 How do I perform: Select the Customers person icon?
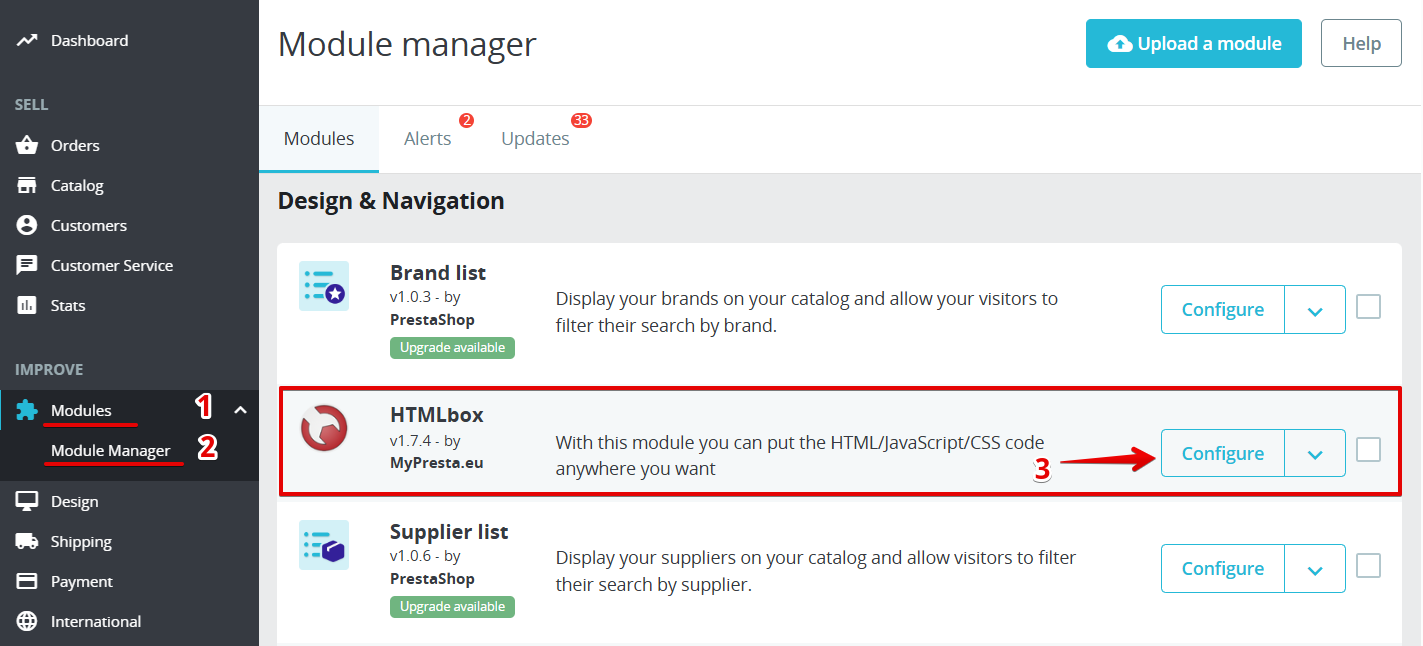pyautogui.click(x=27, y=226)
